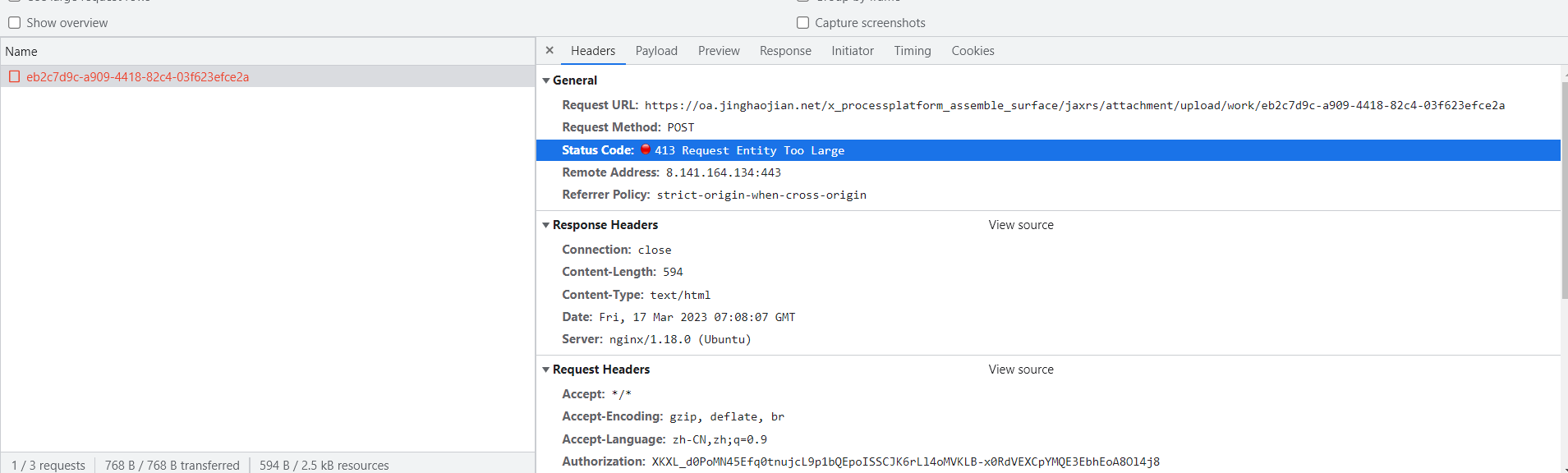Select the eb2c7d9c request in the list
The width and height of the screenshot is (1568, 473).
(x=137, y=77)
